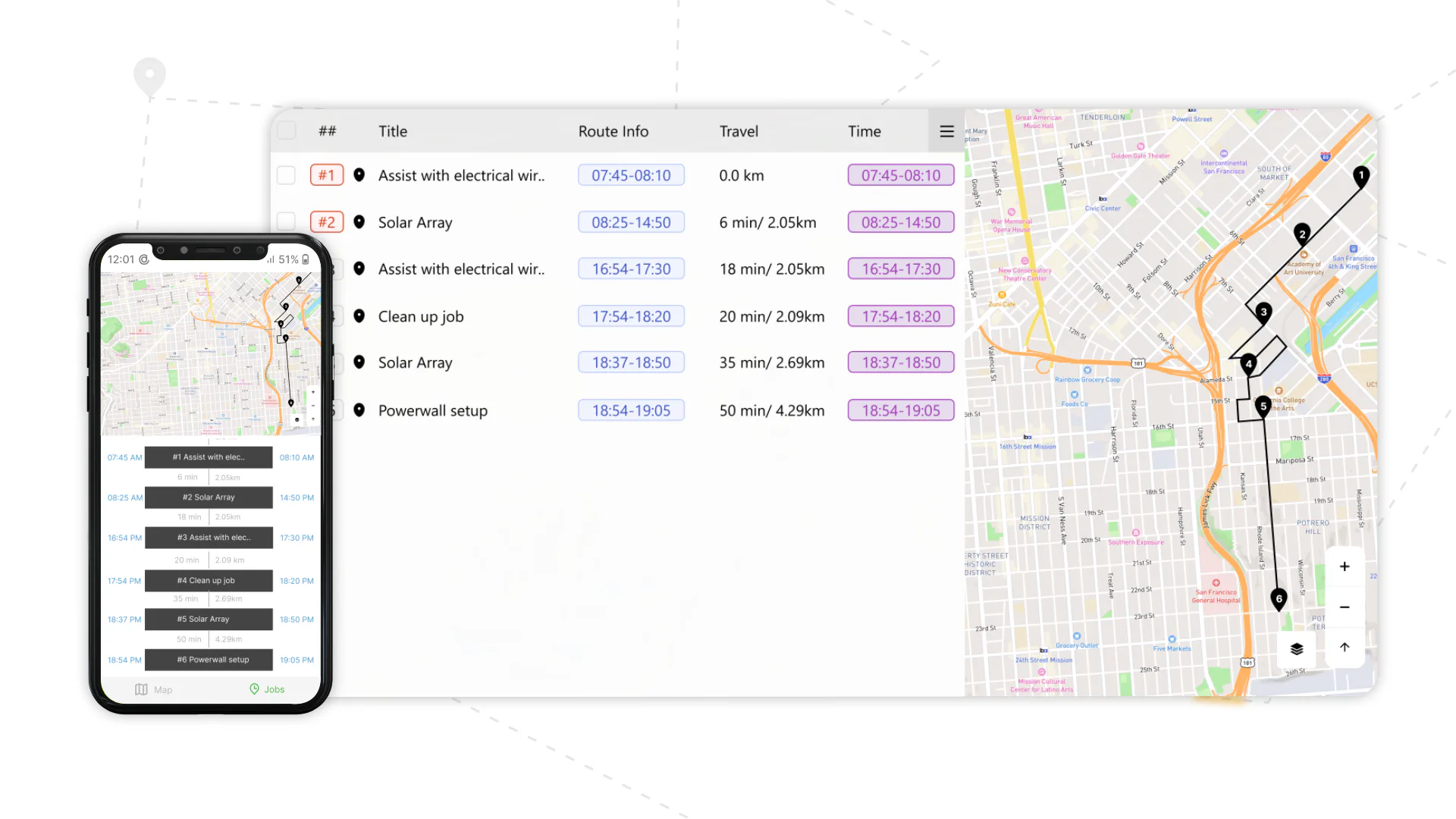Open #4 Clean up job on phone
Viewport: 1456px width, 819px height.
click(x=209, y=581)
